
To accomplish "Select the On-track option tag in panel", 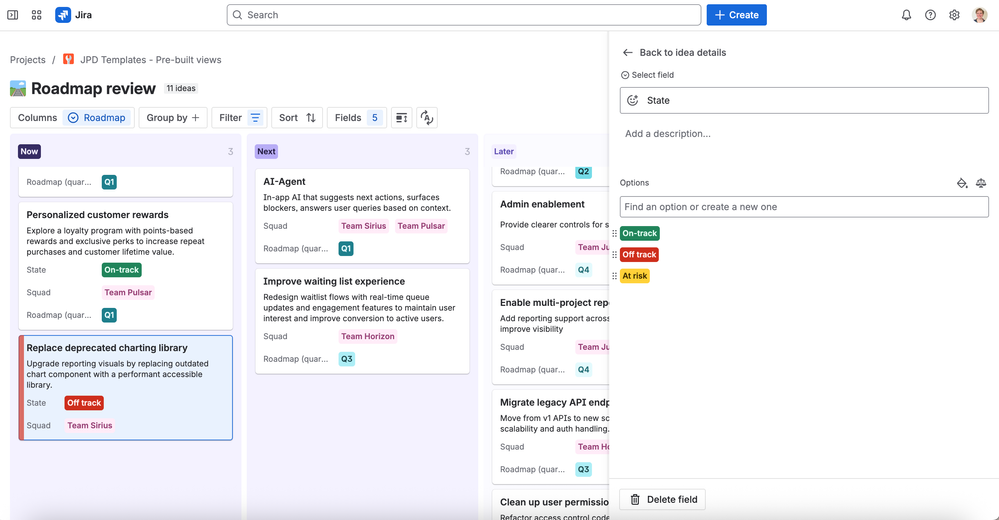I will pos(640,233).
